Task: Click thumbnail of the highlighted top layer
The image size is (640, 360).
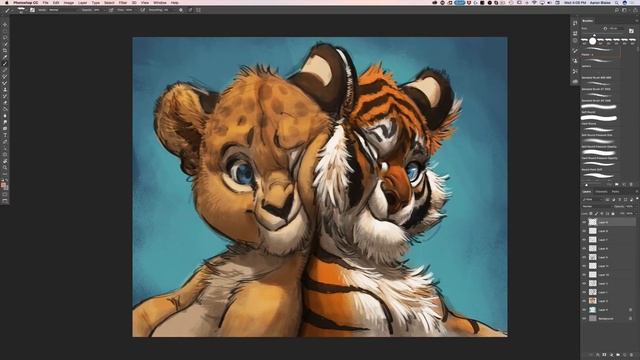Action: coord(593,222)
